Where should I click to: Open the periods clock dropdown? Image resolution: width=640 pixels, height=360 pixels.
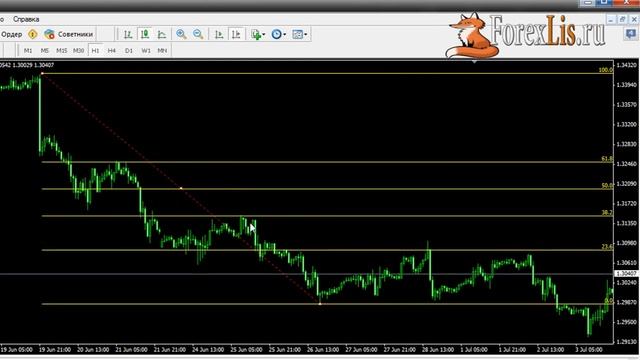click(x=278, y=34)
